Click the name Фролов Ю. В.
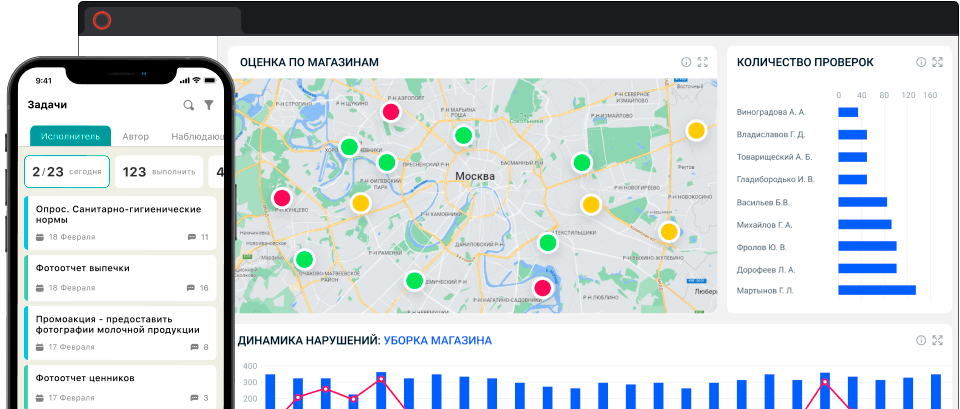The width and height of the screenshot is (960, 409). click(761, 247)
